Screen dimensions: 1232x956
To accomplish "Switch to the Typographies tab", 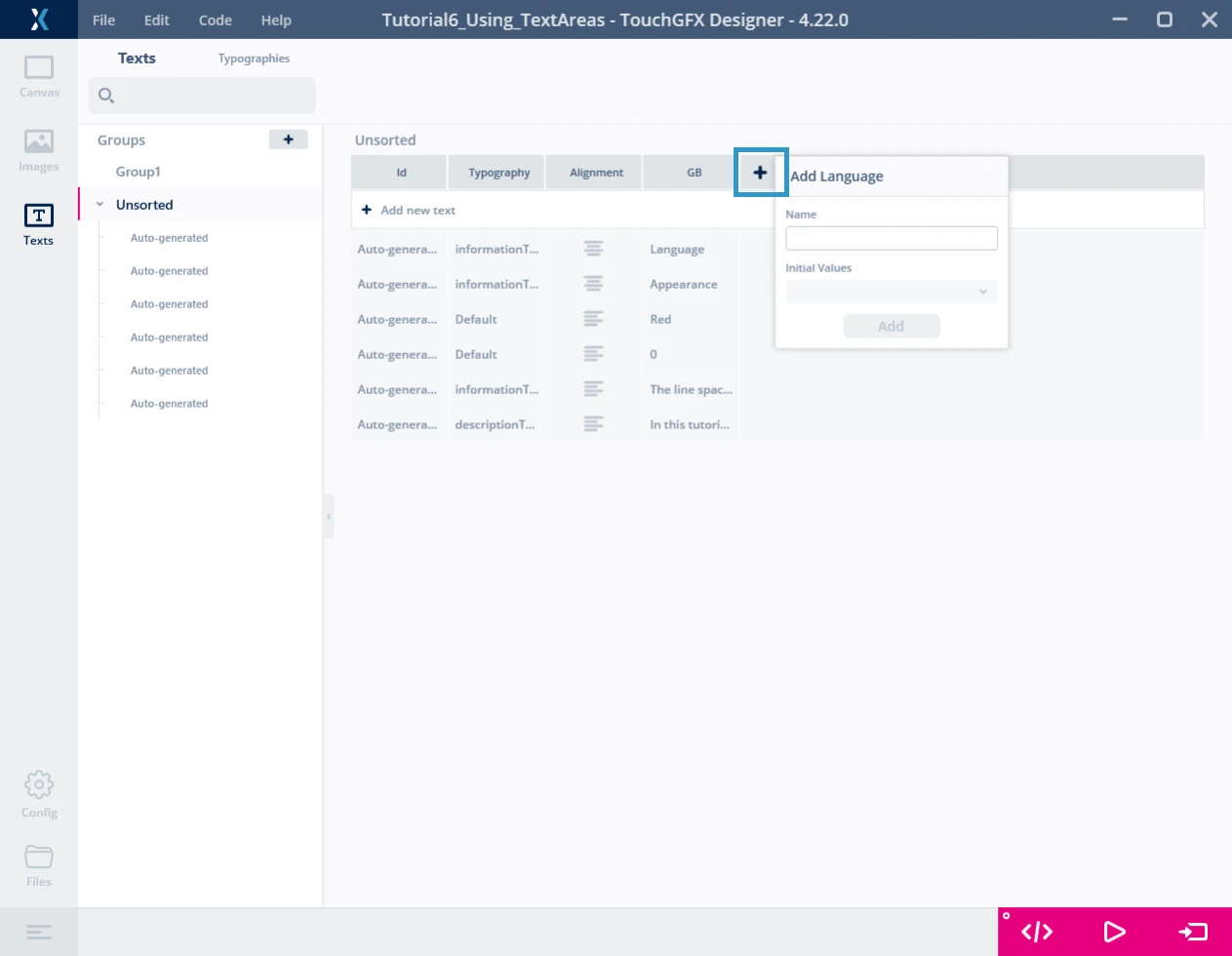I will (254, 59).
